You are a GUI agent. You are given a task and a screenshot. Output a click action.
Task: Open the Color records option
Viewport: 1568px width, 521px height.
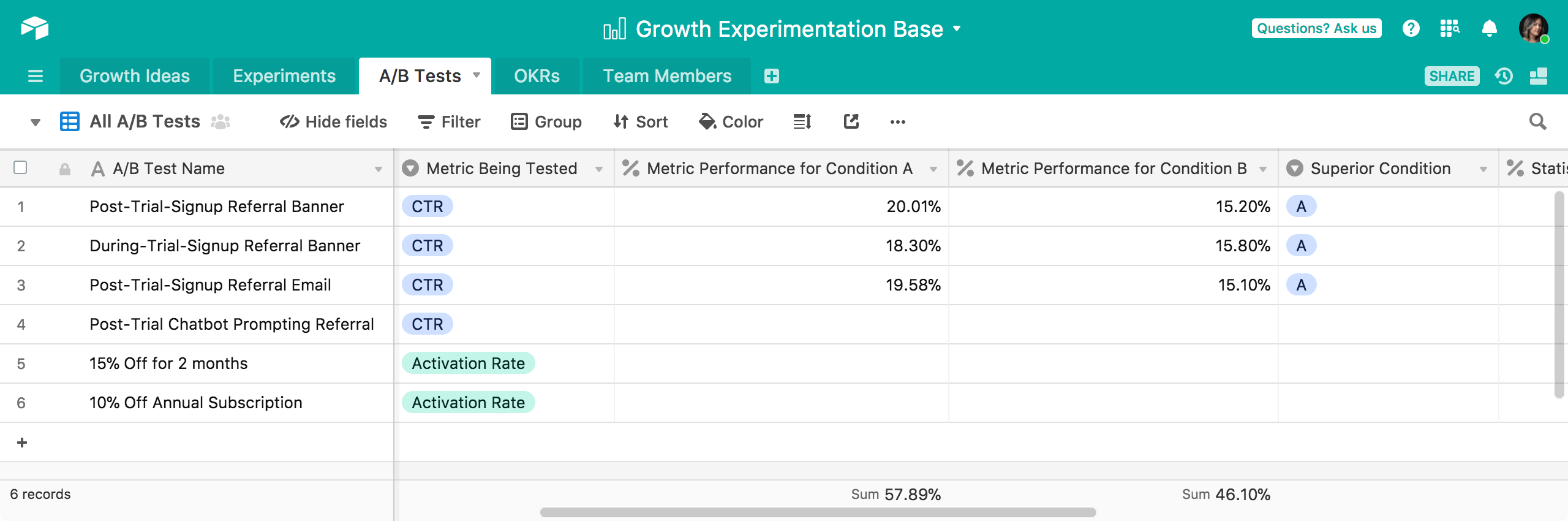pos(731,121)
